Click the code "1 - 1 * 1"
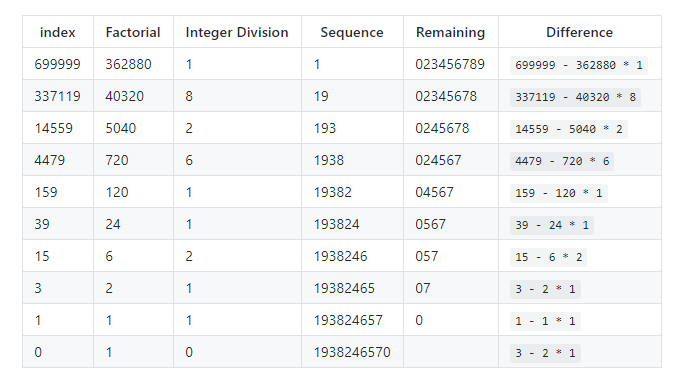The image size is (683, 385). 545,321
